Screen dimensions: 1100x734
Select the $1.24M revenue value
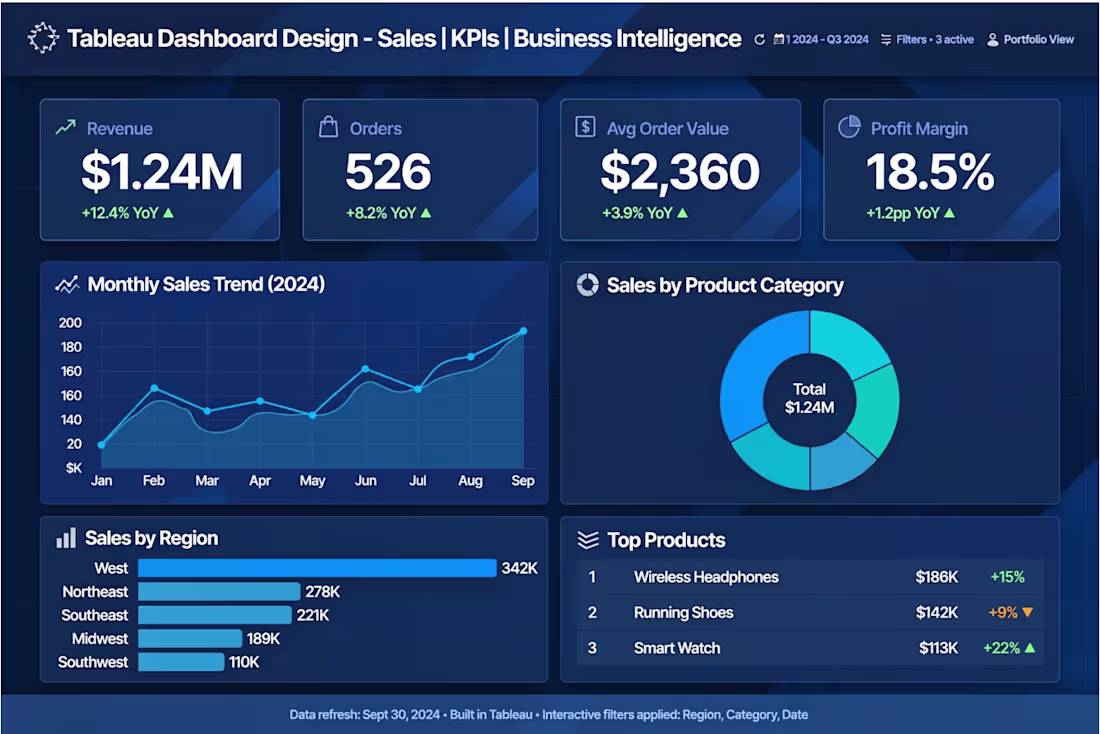click(162, 172)
